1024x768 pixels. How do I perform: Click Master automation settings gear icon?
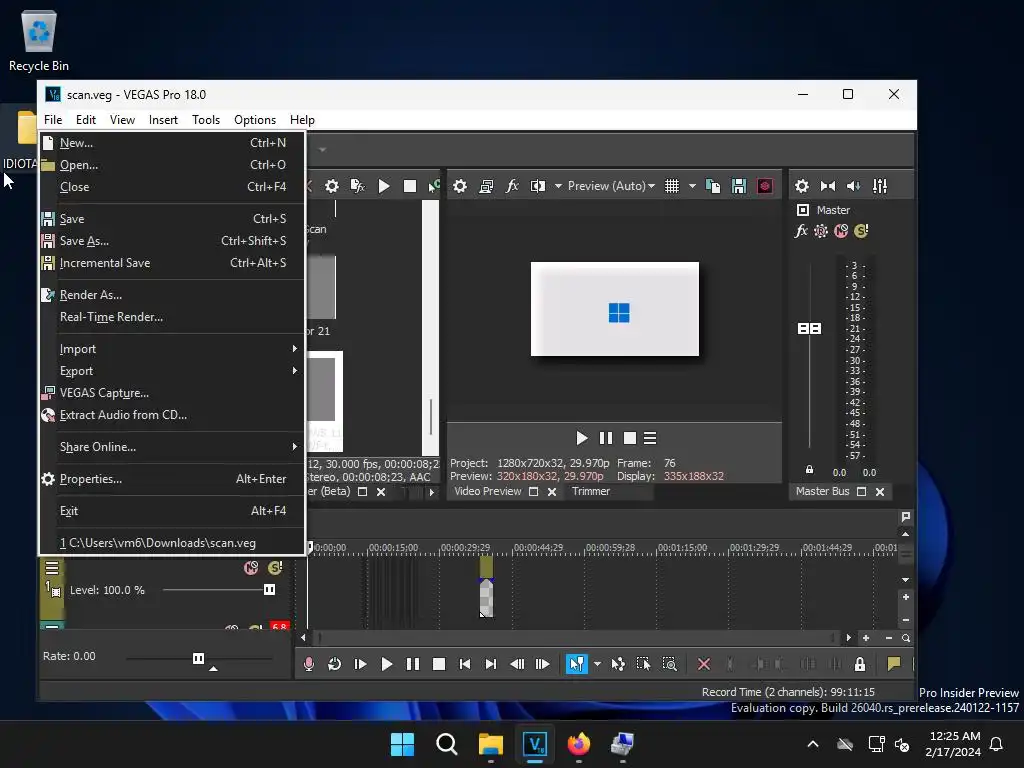pos(821,231)
